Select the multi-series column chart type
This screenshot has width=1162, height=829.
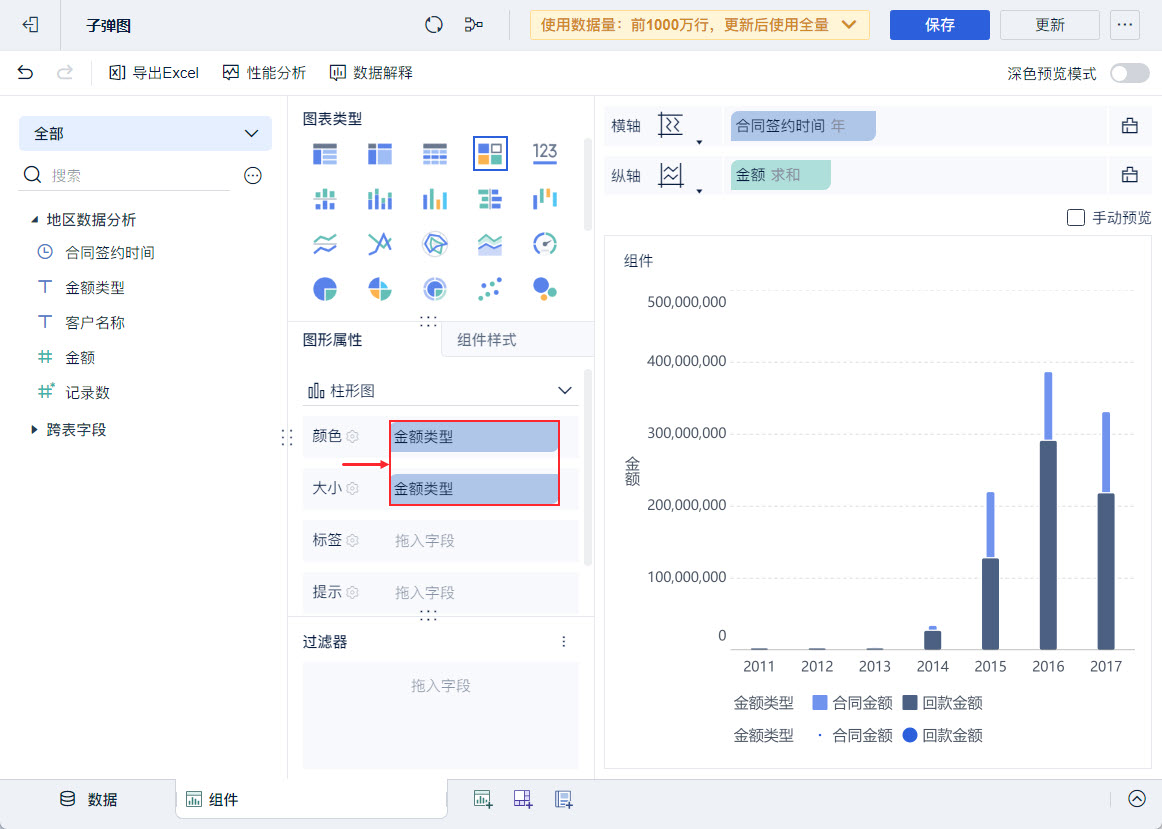click(x=434, y=199)
